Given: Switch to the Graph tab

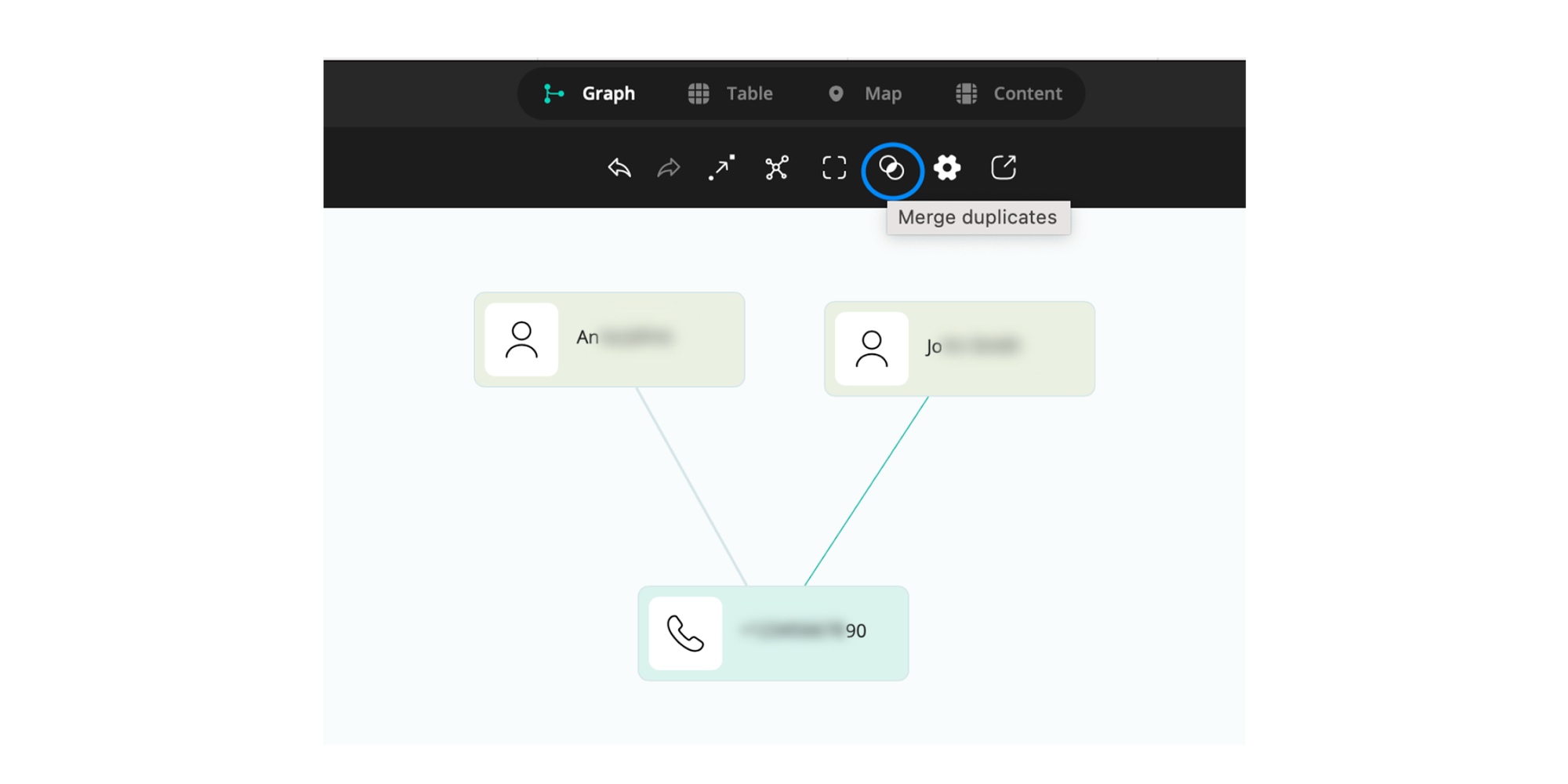Looking at the screenshot, I should pyautogui.click(x=590, y=94).
